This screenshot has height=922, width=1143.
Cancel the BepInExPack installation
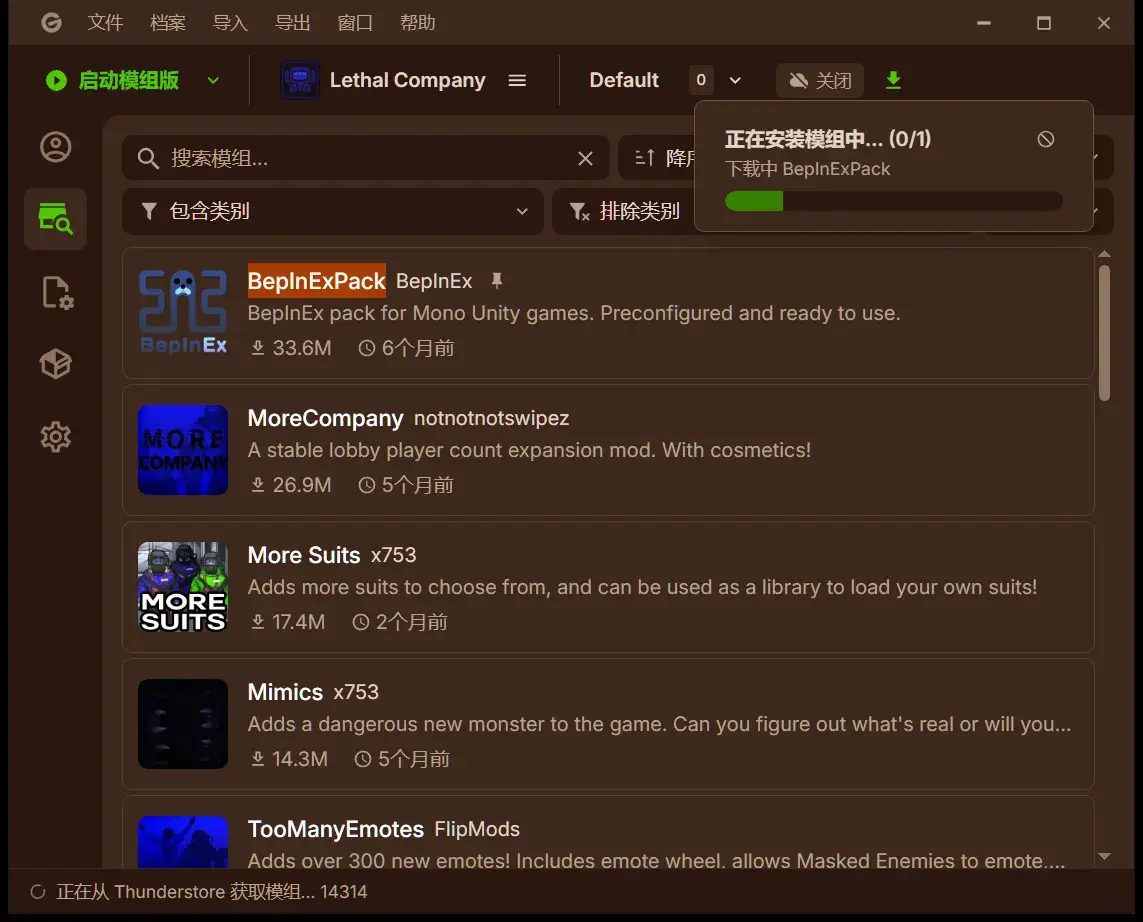(x=1045, y=139)
